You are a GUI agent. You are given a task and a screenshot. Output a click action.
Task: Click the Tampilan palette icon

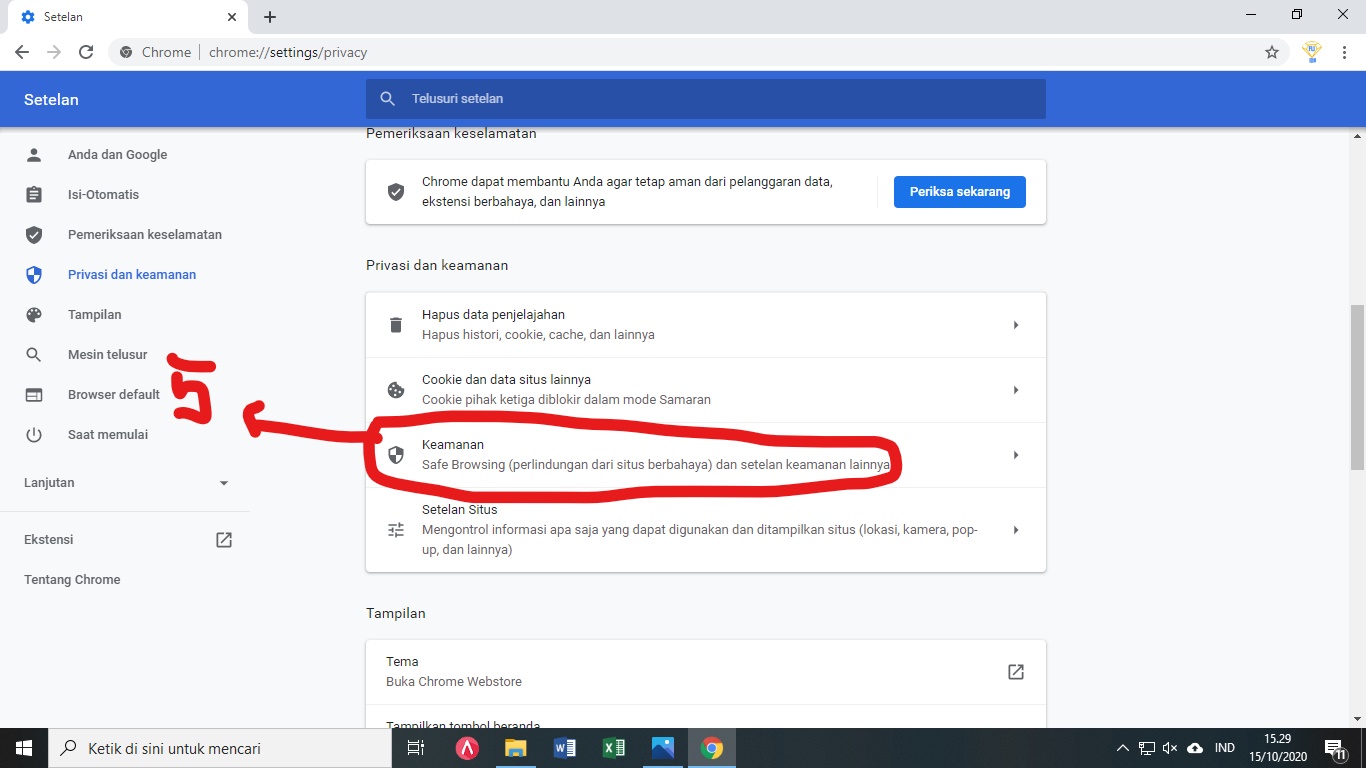click(x=34, y=315)
